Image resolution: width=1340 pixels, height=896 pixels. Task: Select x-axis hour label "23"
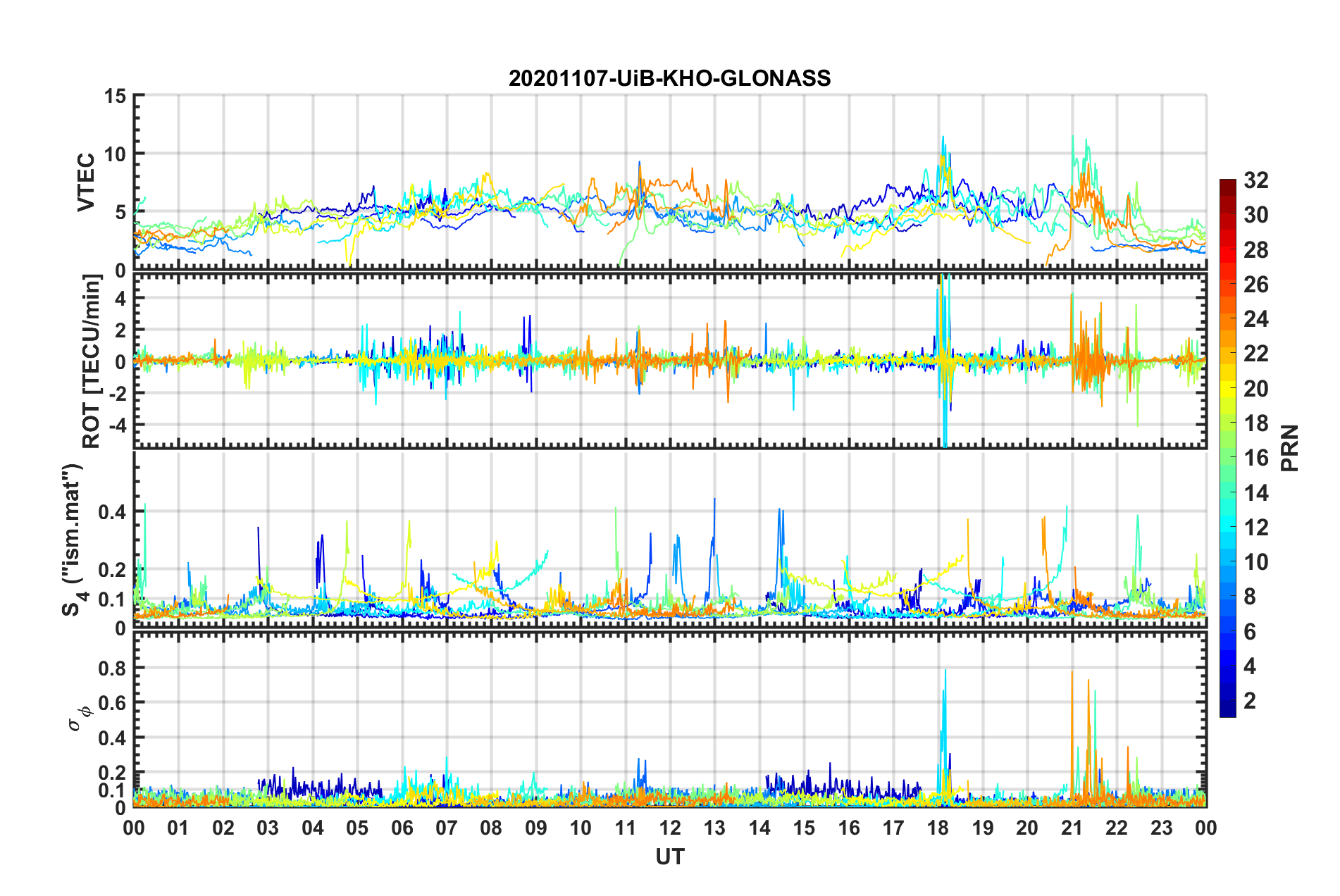click(1162, 828)
